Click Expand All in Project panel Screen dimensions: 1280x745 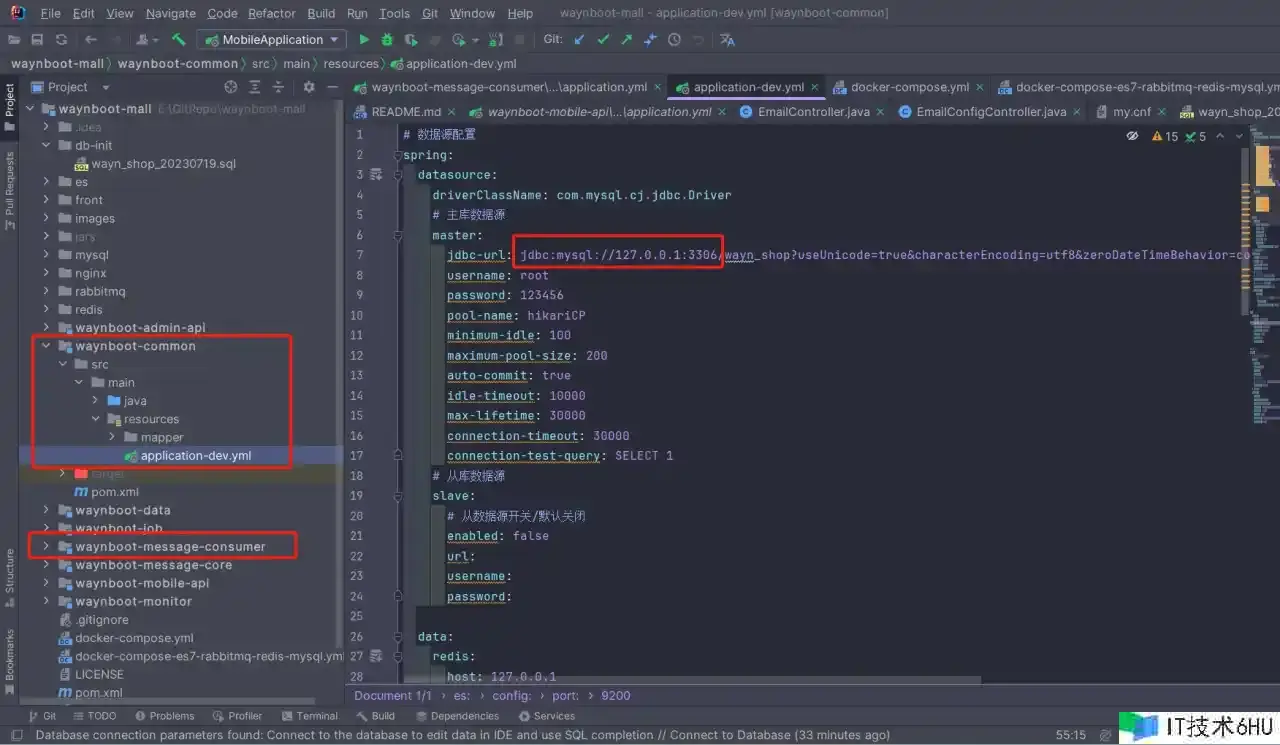(x=255, y=87)
